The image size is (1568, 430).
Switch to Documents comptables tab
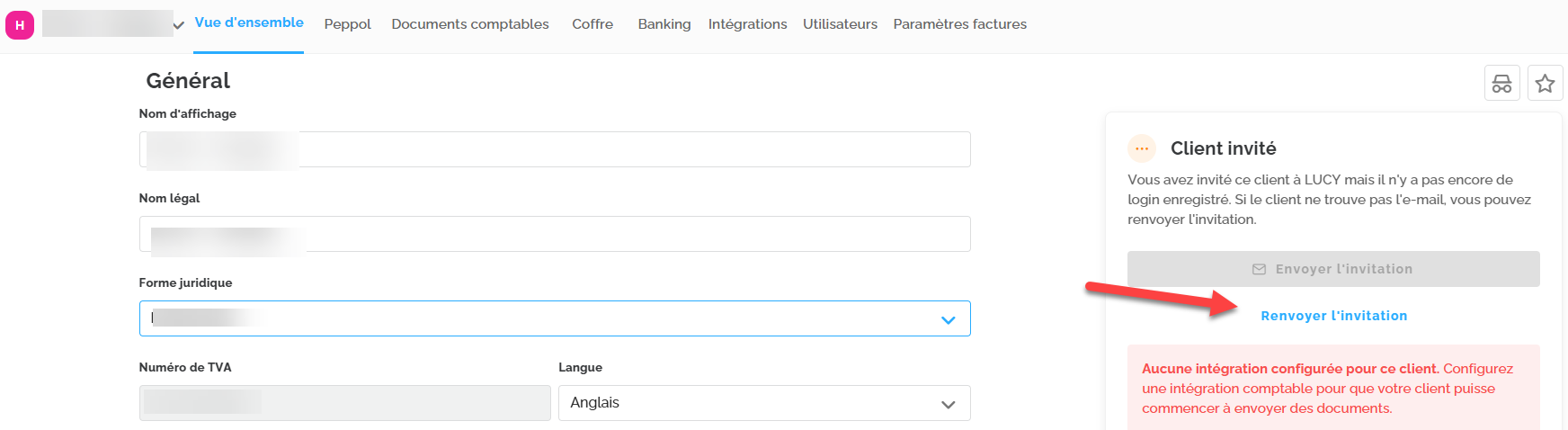(469, 24)
